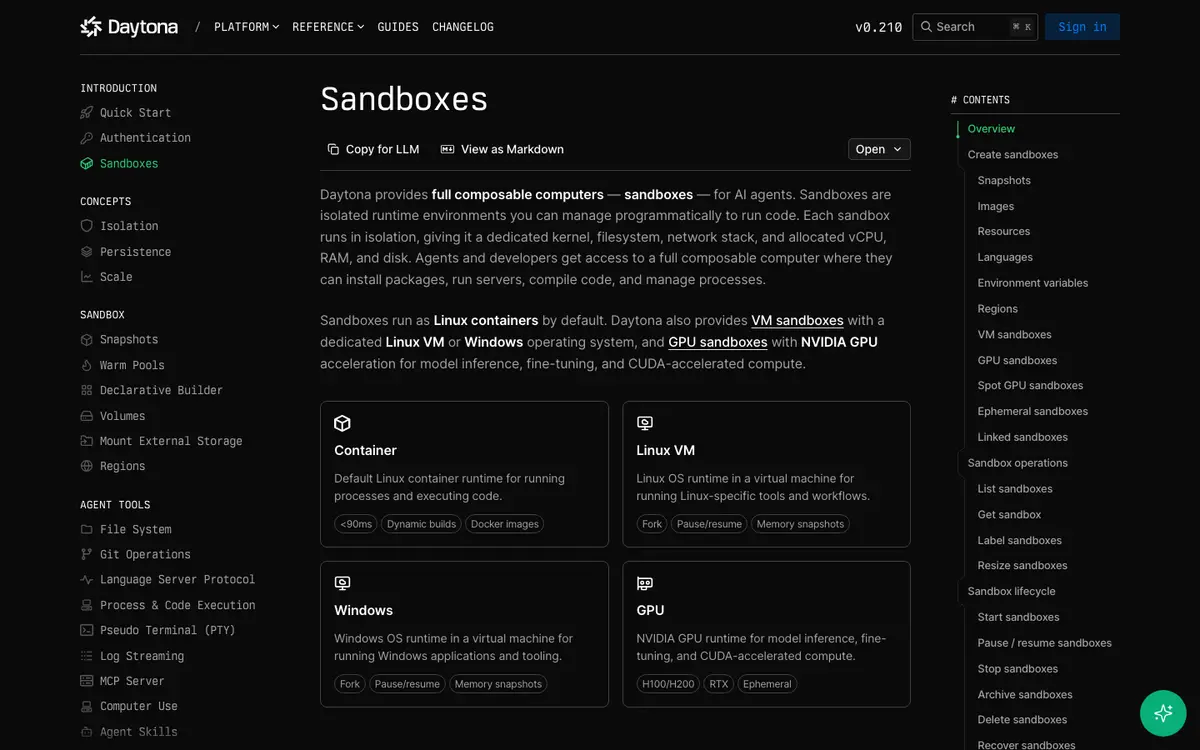Viewport: 1200px width, 750px height.
Task: Click the Declarative Builder icon
Action: [87, 390]
